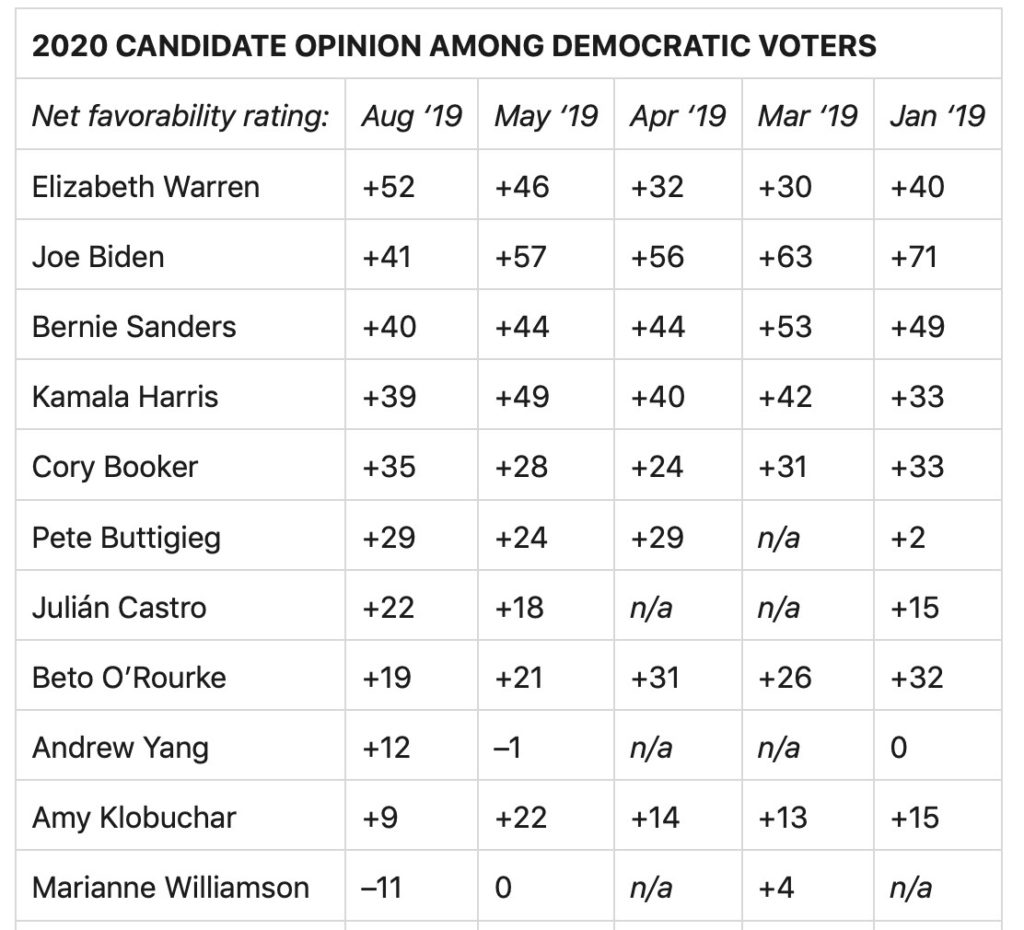Select the 'Net favorability rating:' header cell
The height and width of the screenshot is (930, 1024).
(x=180, y=116)
